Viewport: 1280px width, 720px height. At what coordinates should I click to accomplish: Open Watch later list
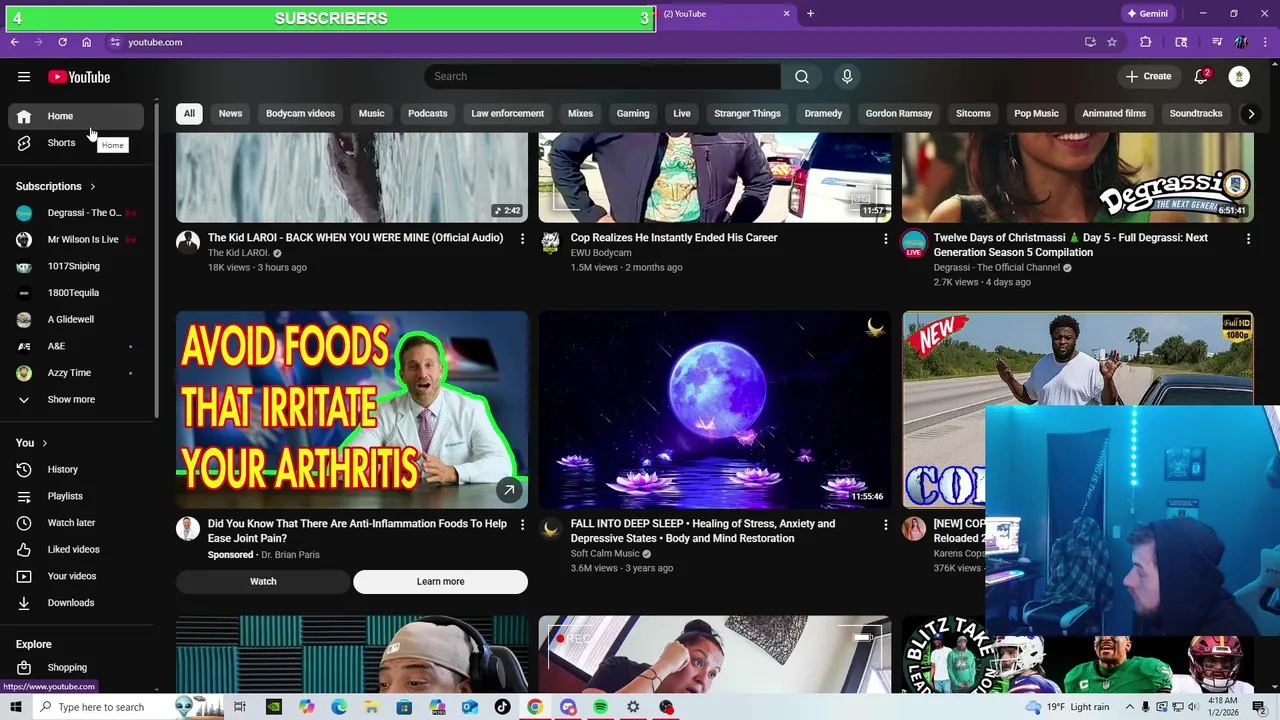pyautogui.click(x=76, y=523)
